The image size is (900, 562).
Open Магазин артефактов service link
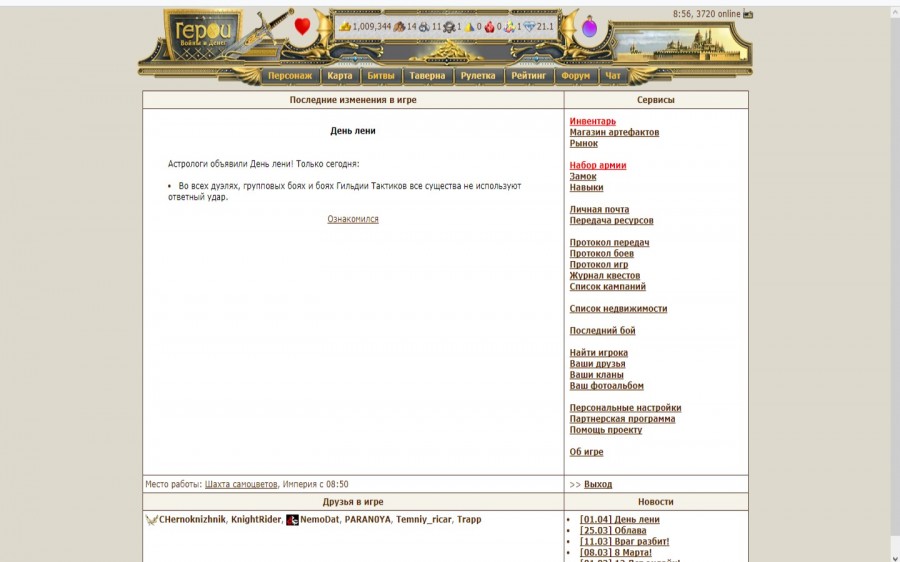[x=614, y=133]
